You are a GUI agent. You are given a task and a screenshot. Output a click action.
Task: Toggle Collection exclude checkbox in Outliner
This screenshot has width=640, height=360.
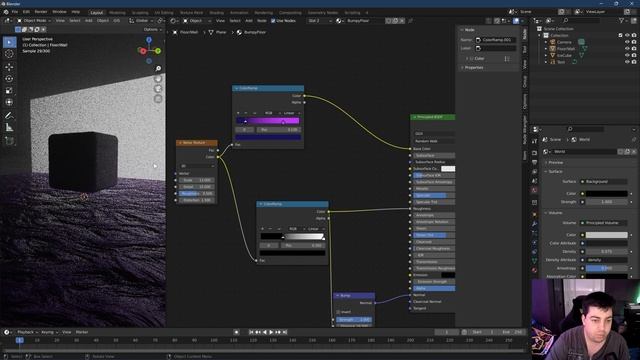(x=621, y=36)
